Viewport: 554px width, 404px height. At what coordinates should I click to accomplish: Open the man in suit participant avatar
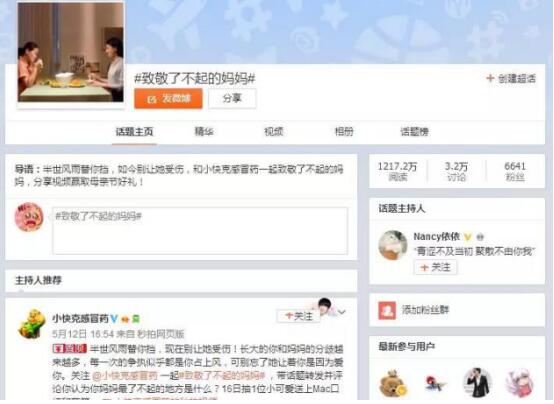(x=478, y=382)
